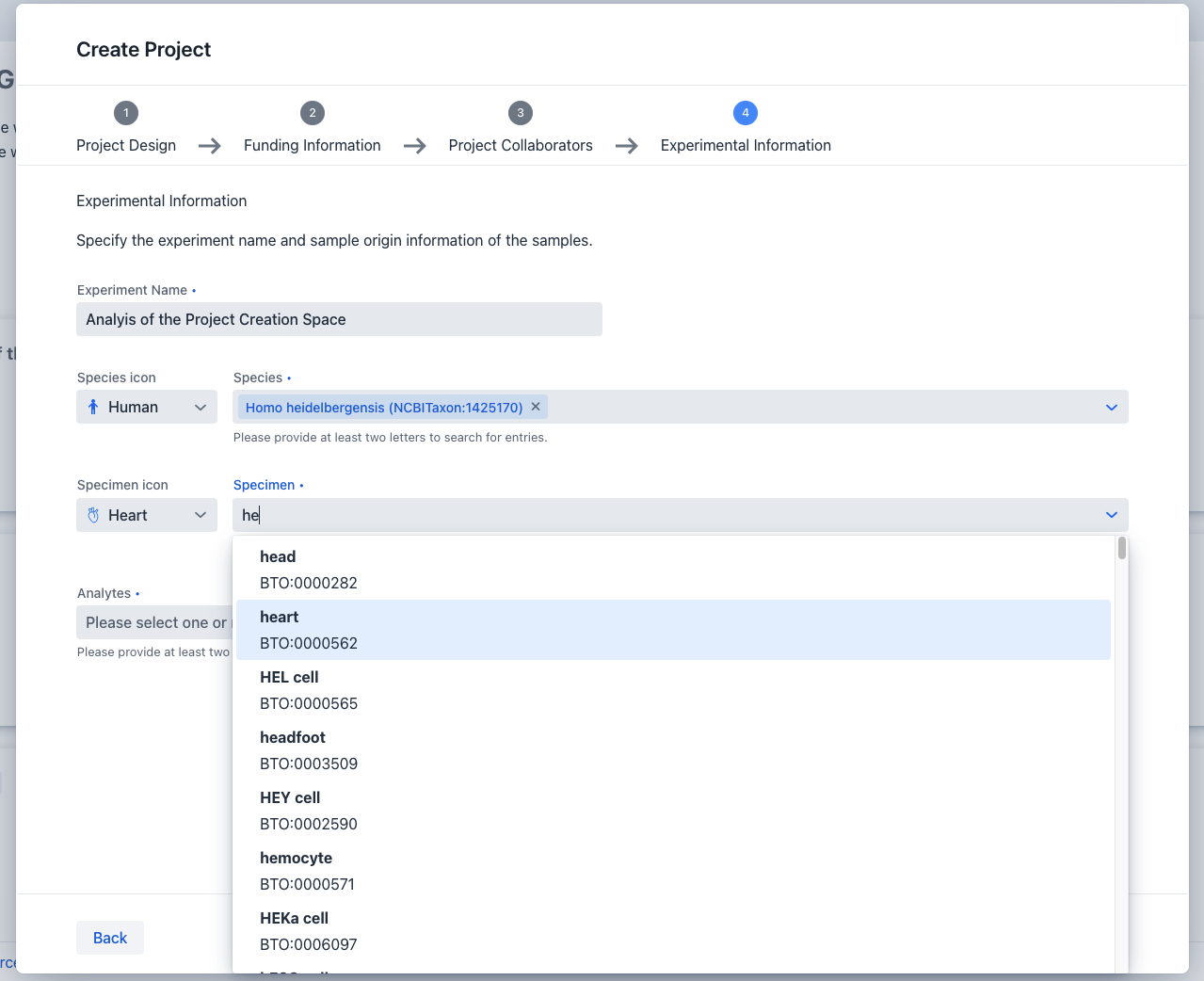Choose the head BTO:0000282 option
This screenshot has width=1204, height=981.
672,570
